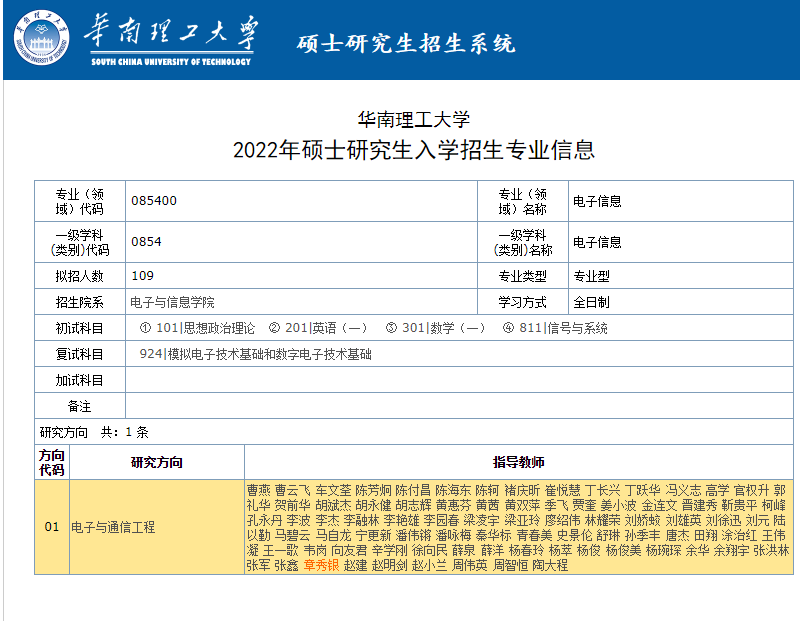Click advisor name 金连文
This screenshot has width=800, height=621.
[659, 505]
